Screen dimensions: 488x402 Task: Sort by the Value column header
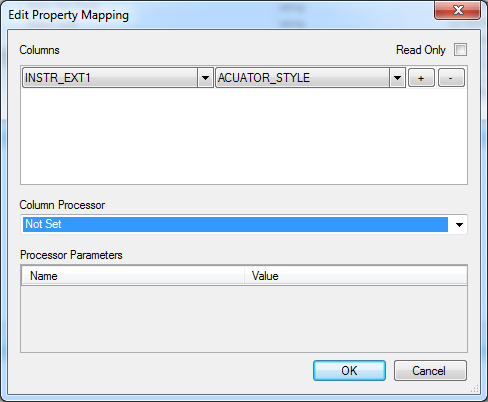(356, 276)
